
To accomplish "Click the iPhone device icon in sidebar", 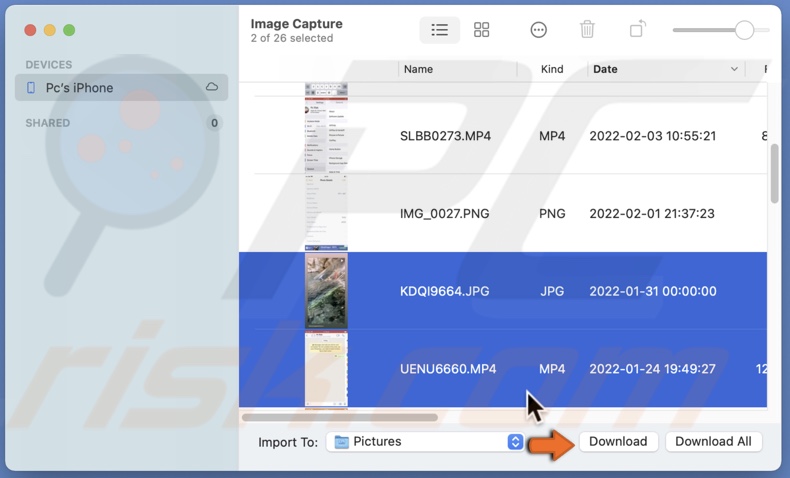I will [x=31, y=88].
